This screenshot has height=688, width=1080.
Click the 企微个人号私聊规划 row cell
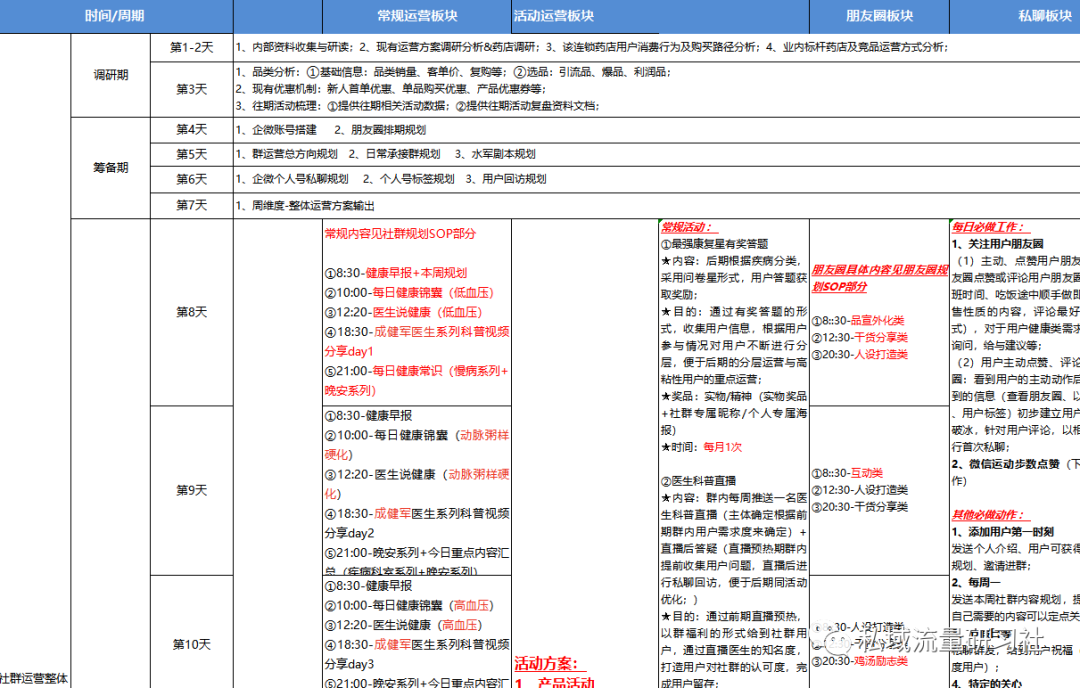[656, 179]
